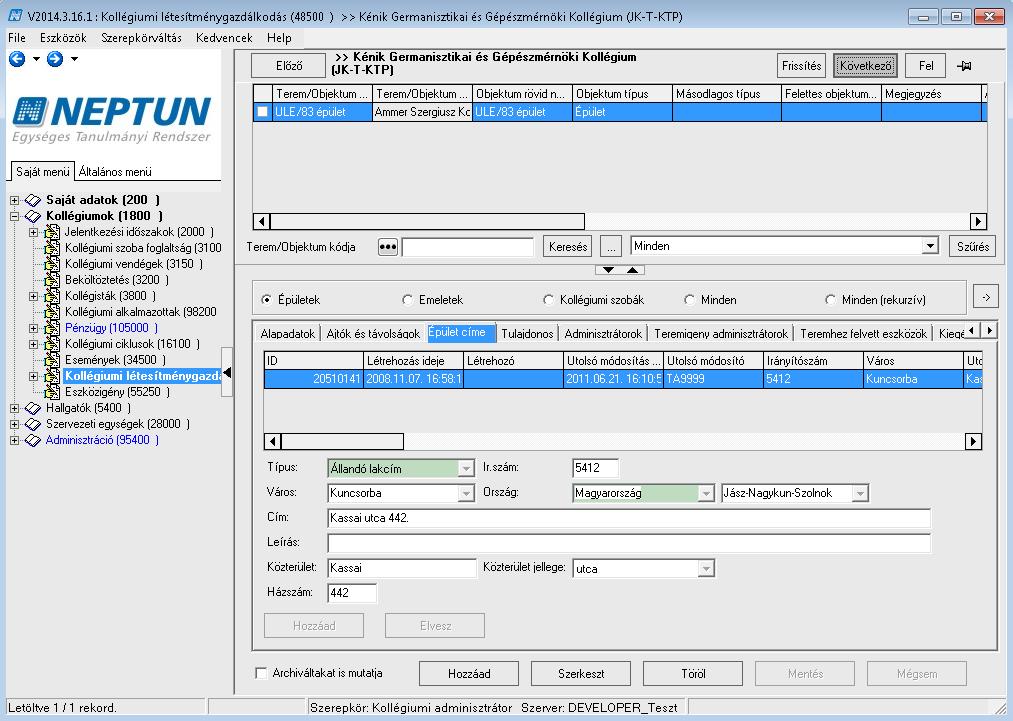Open the Minden filter dropdown
Screen dimensions: 1013x721
coord(930,246)
